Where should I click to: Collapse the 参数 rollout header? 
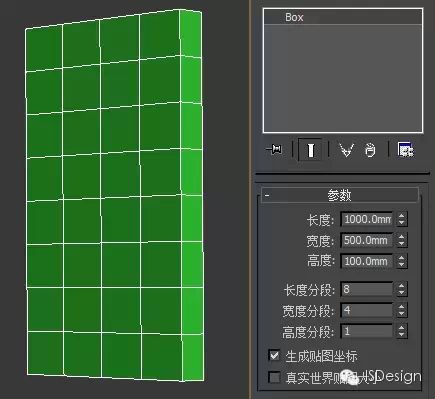pos(339,195)
